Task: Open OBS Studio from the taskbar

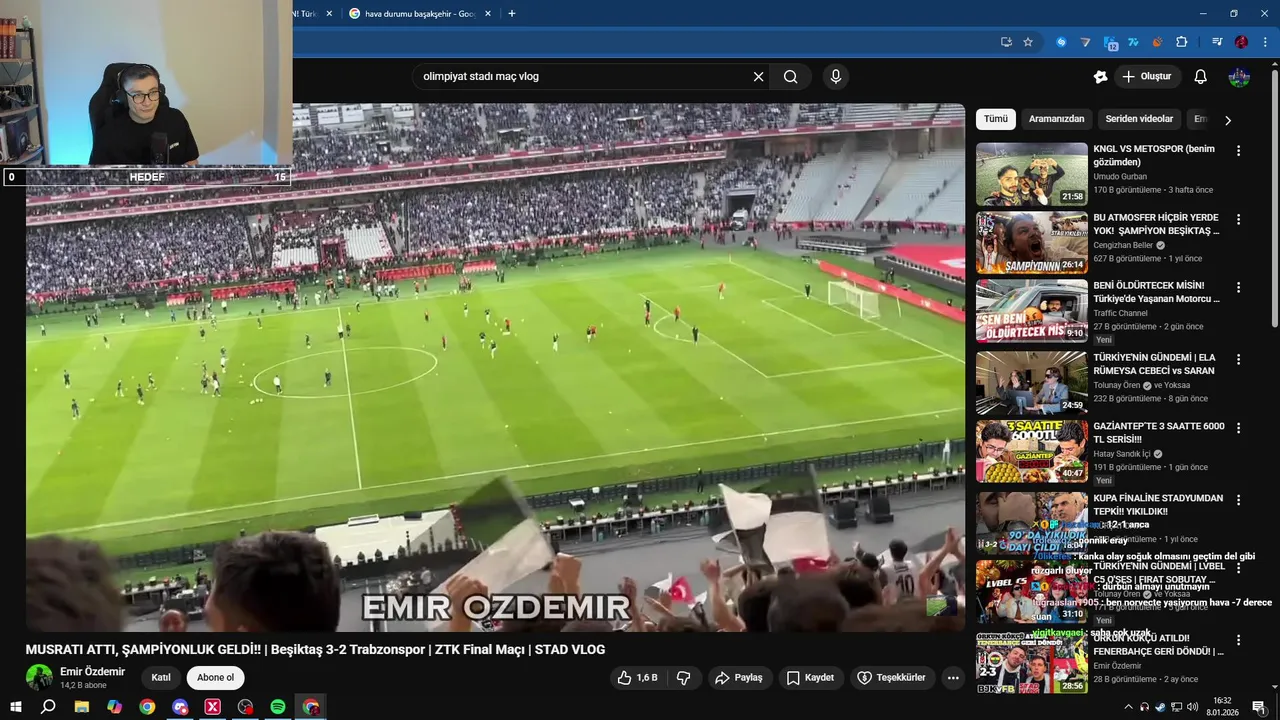Action: pyautogui.click(x=245, y=707)
